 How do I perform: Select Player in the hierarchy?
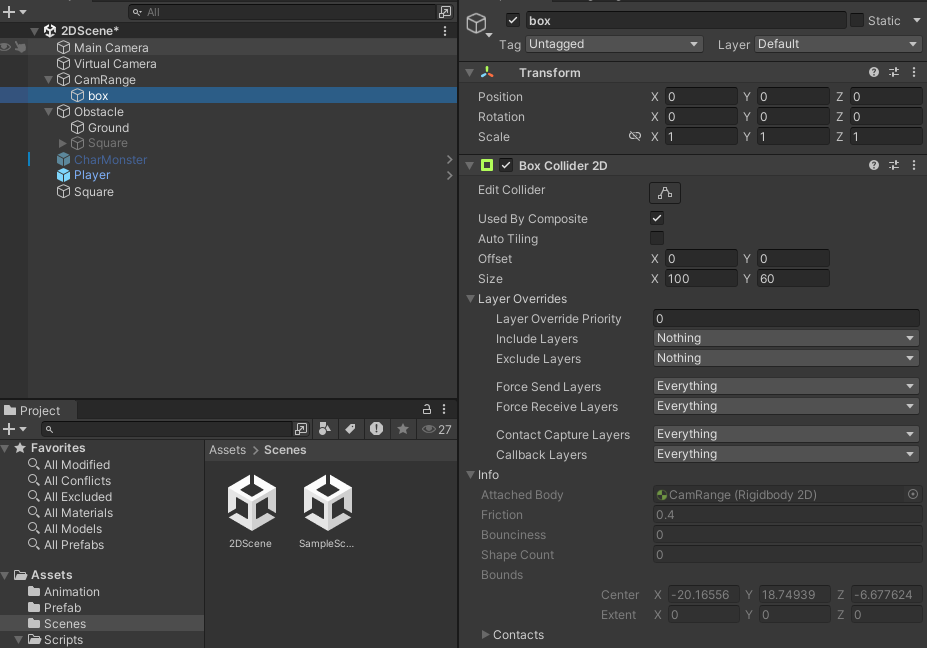[x=92, y=175]
